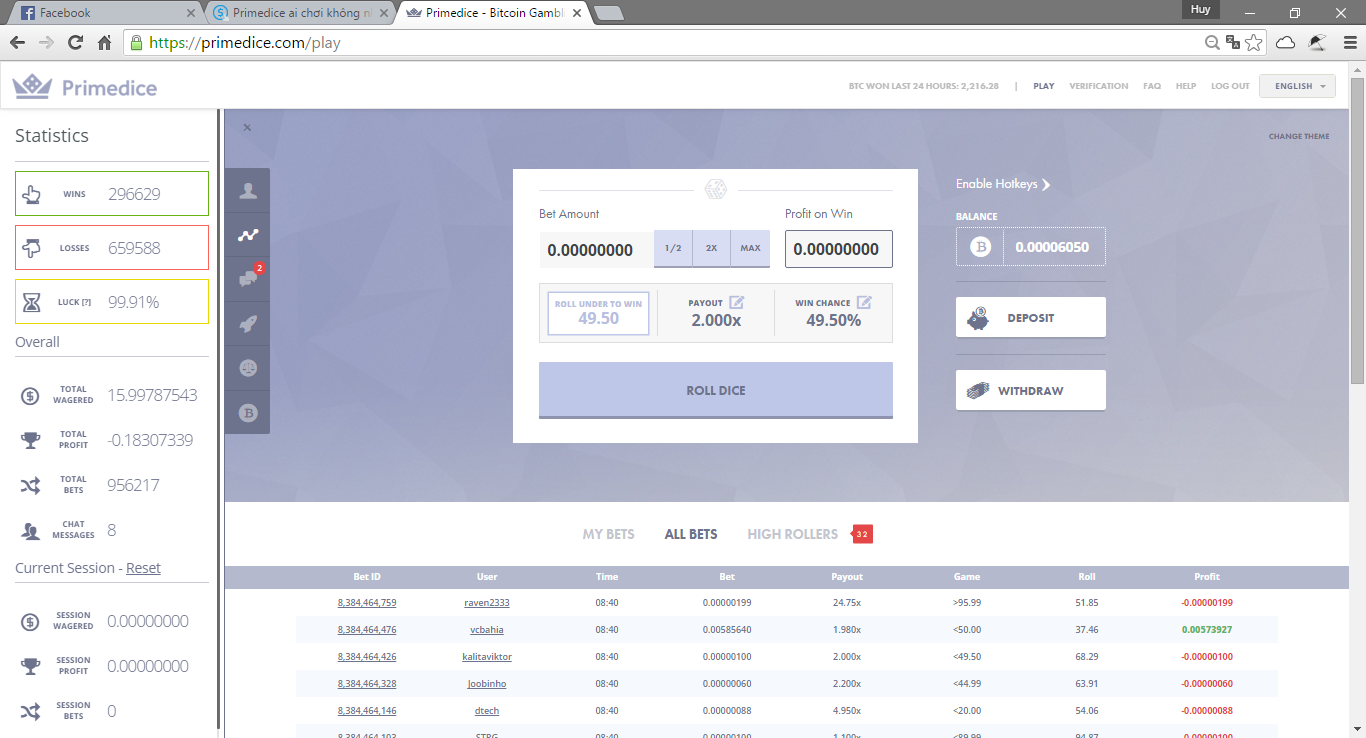Open the cloud extension icon
This screenshot has width=1366, height=738.
click(1286, 43)
